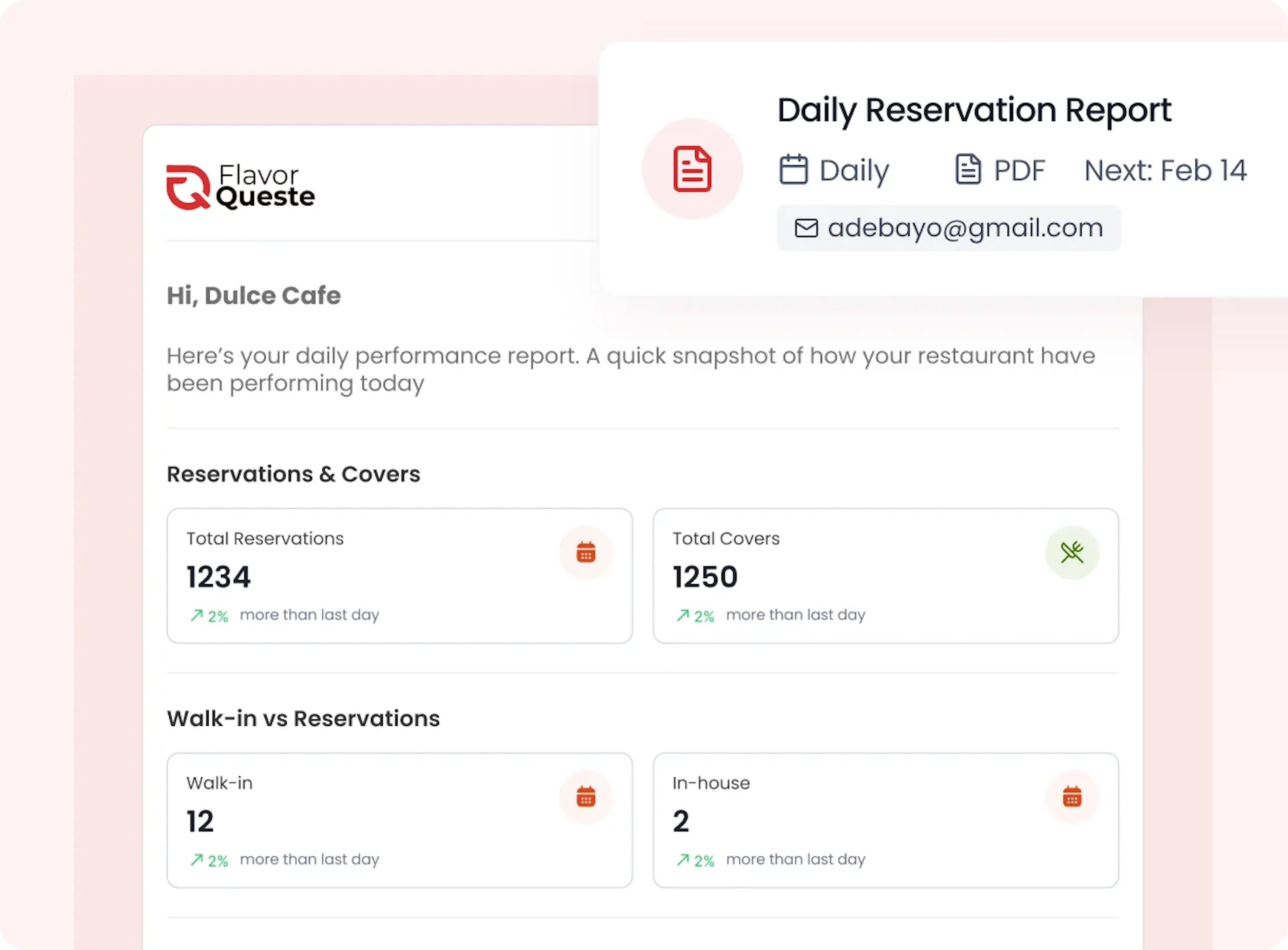The height and width of the screenshot is (950, 1288).
Task: Click the envelope icon beside the email
Action: (806, 228)
